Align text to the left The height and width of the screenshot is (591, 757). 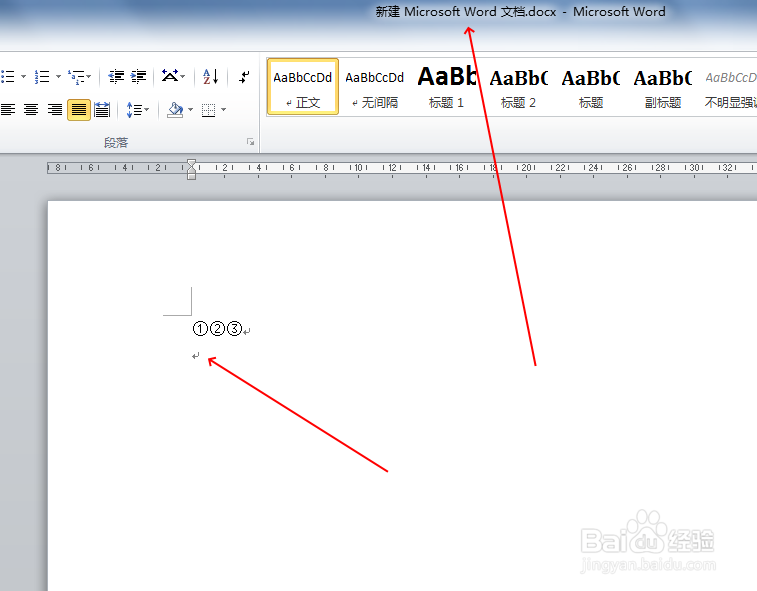click(8, 110)
